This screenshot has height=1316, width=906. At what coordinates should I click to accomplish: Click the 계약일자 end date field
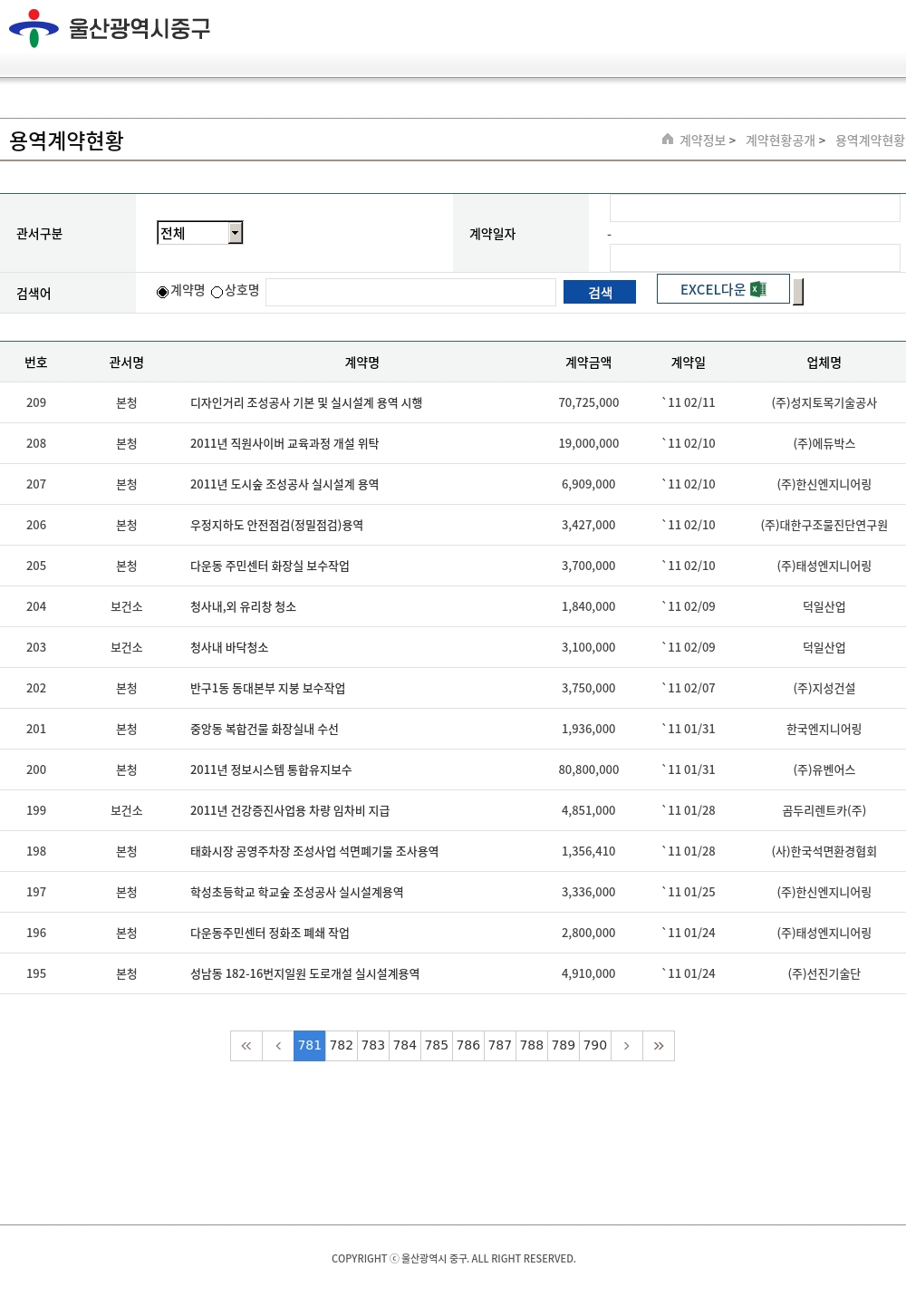point(754,257)
